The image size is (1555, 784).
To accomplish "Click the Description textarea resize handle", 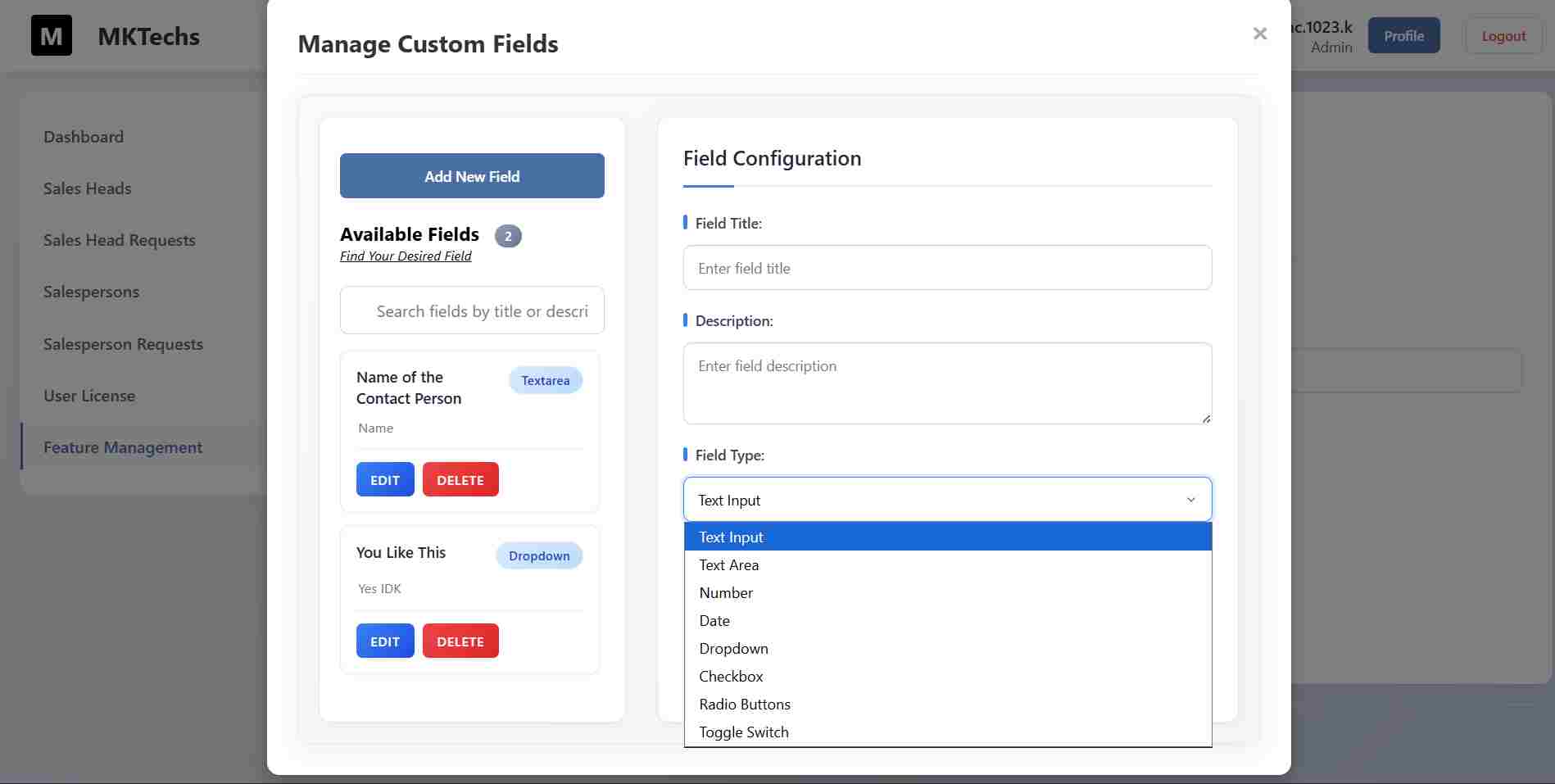I will point(1206,418).
